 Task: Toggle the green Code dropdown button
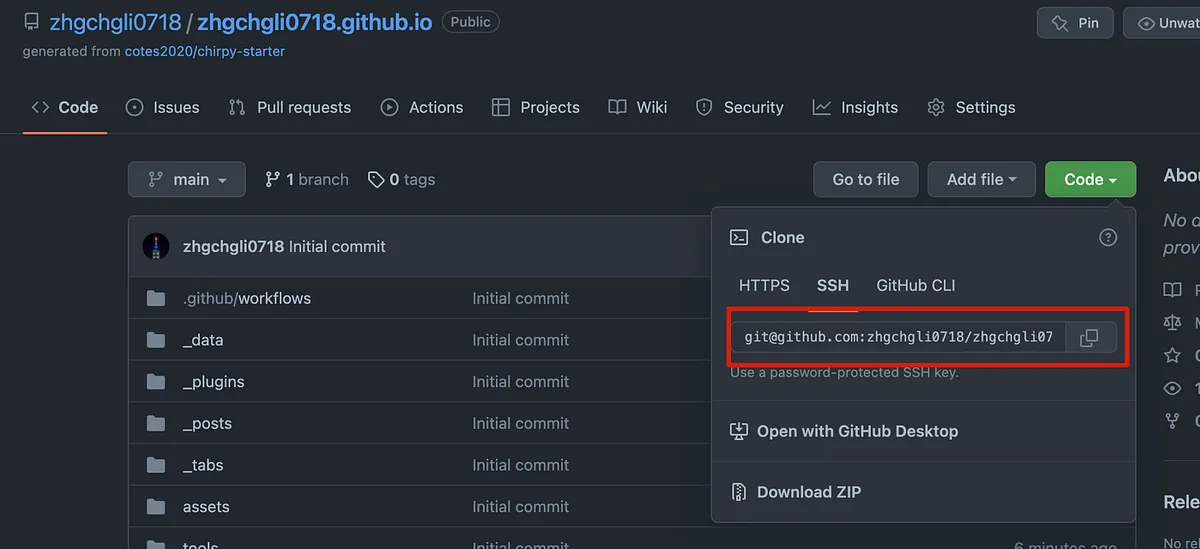[1090, 180]
